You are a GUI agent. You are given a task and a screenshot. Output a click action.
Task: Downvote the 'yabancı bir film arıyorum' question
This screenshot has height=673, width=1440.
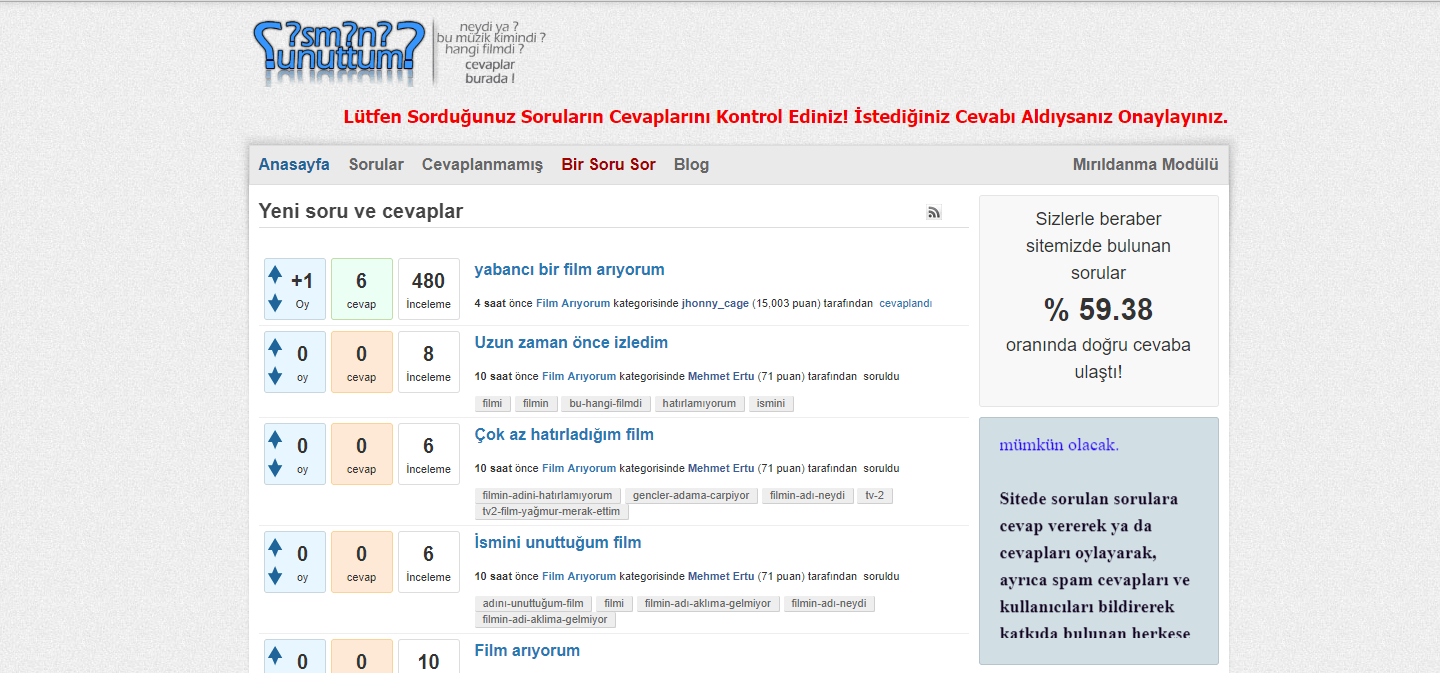click(275, 303)
